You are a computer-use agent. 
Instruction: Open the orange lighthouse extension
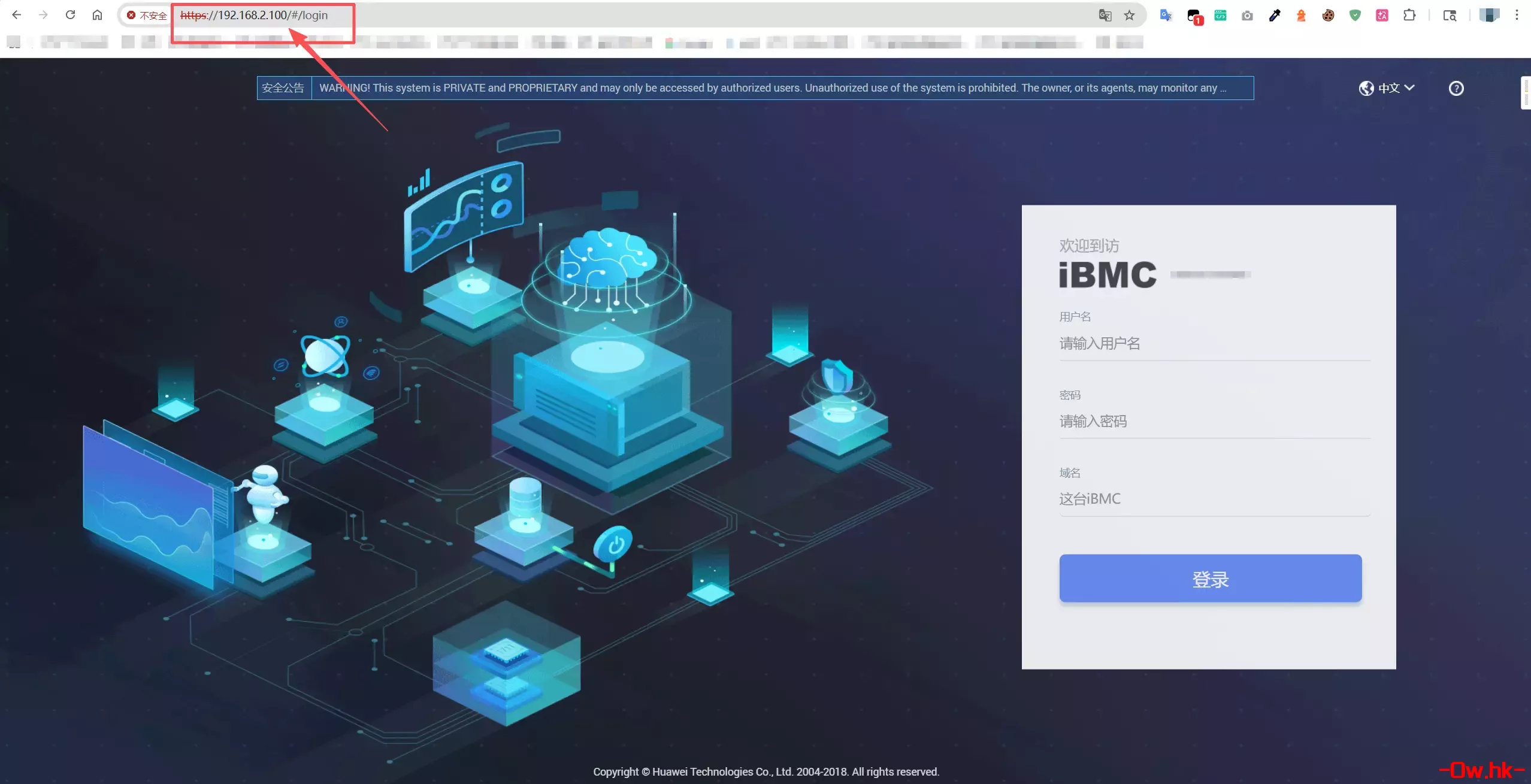pos(1301,16)
